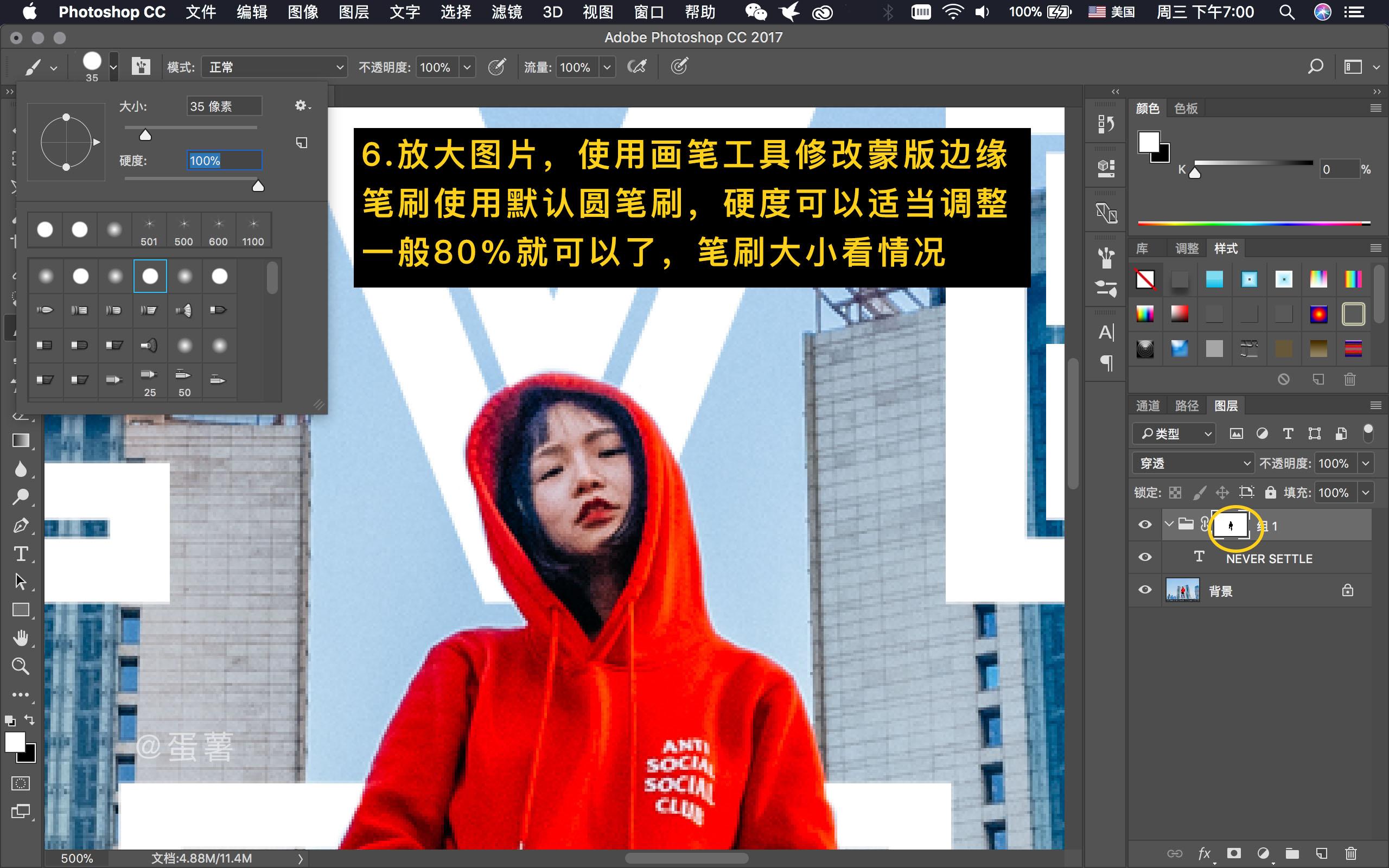The image size is (1389, 868).
Task: Open the 选择 menu
Action: tap(456, 12)
